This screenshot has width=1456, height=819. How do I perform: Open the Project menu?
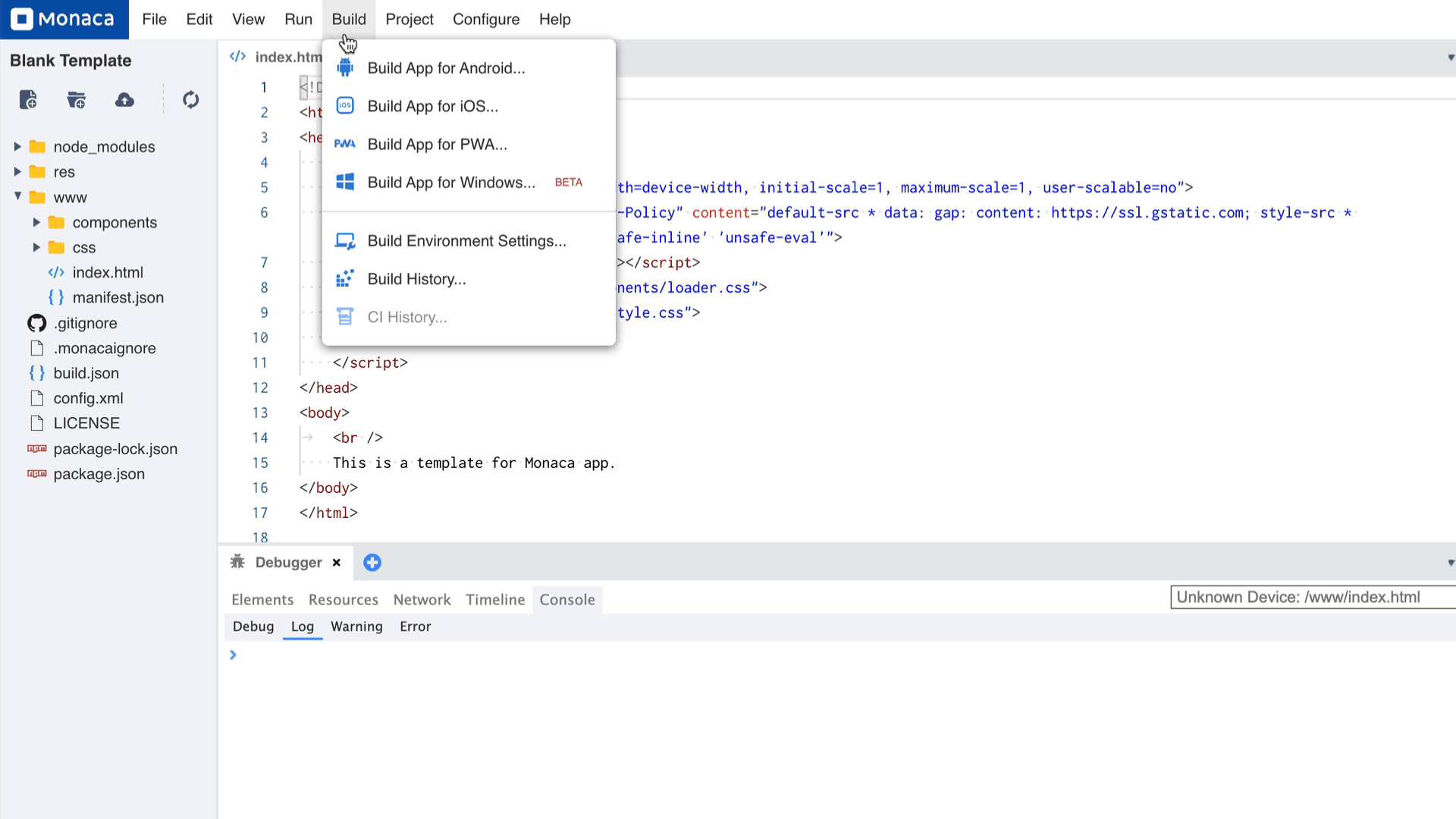tap(409, 19)
